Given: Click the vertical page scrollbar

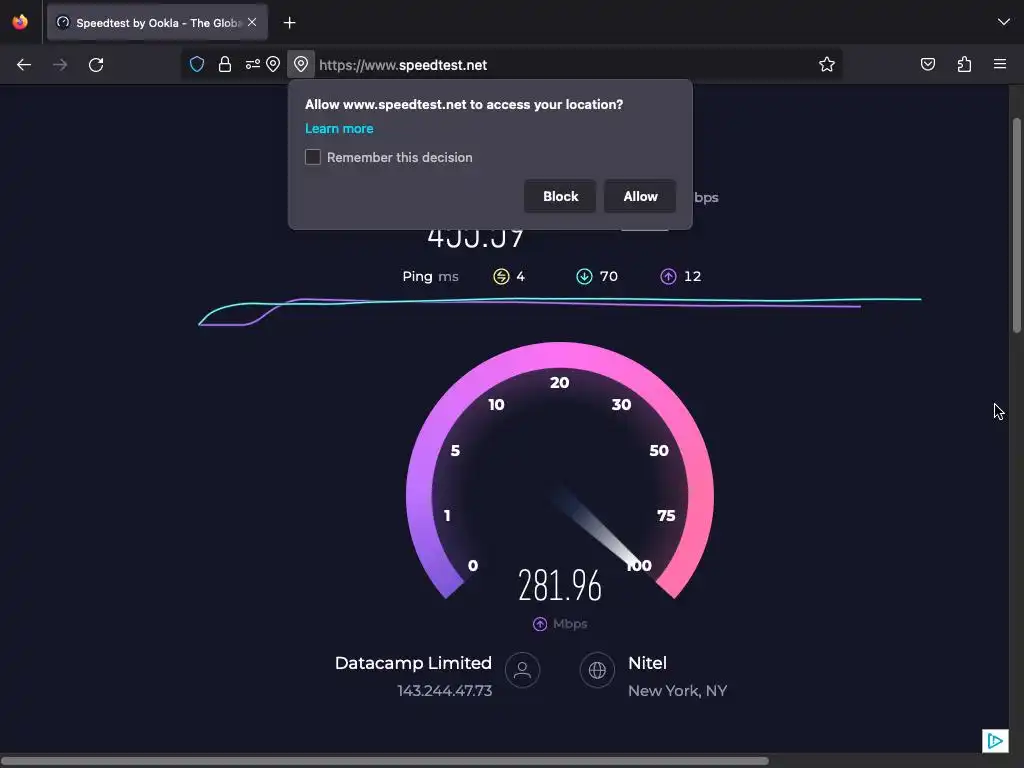Looking at the screenshot, I should tap(1017, 225).
